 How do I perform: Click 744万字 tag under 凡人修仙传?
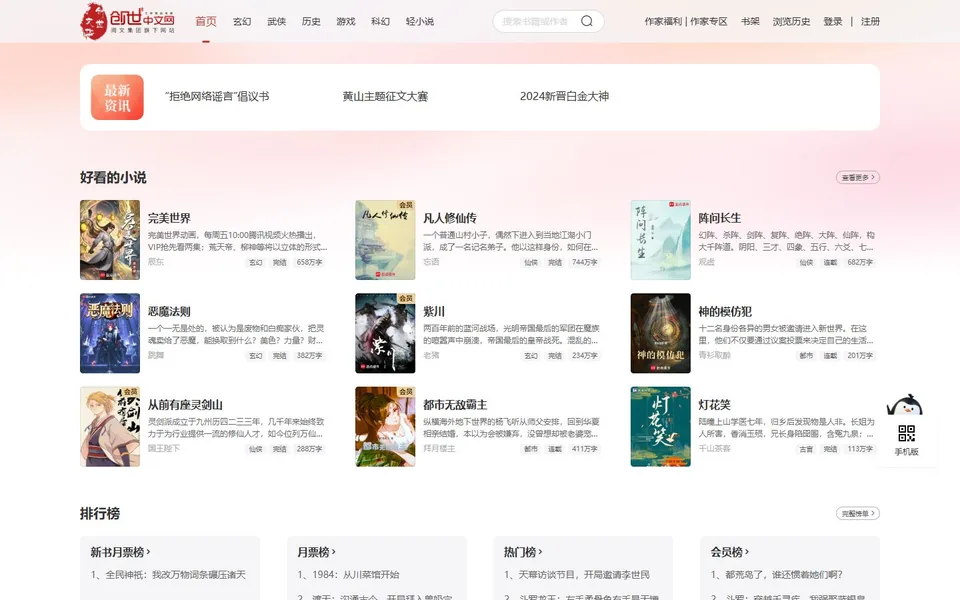(585, 262)
